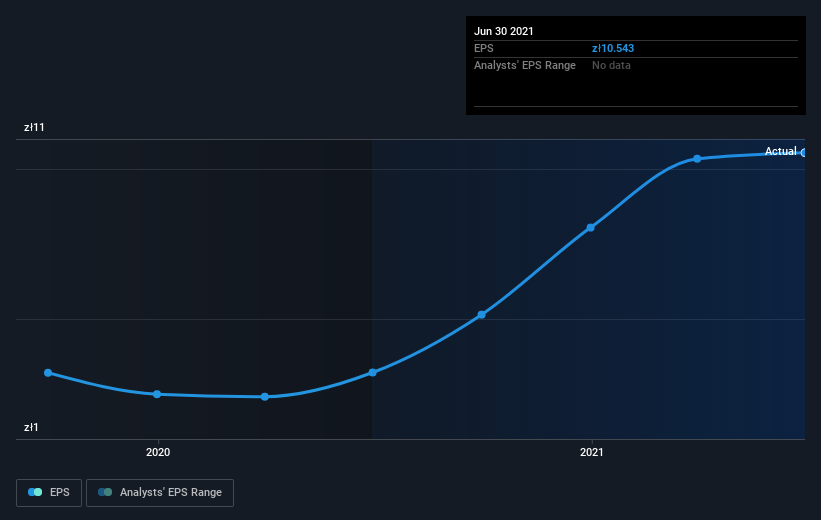This screenshot has height=520, width=821.
Task: Toggle the EPS legend button
Action: [x=49, y=493]
